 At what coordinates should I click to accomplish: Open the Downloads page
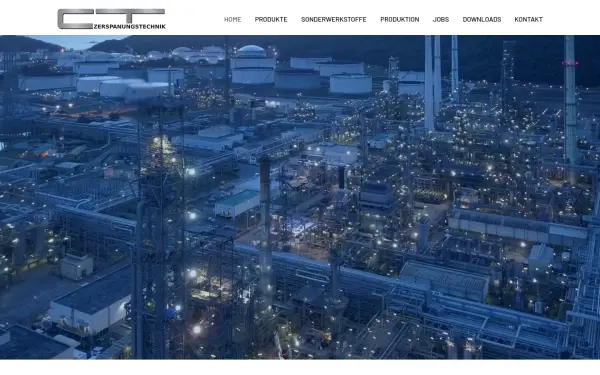[482, 20]
